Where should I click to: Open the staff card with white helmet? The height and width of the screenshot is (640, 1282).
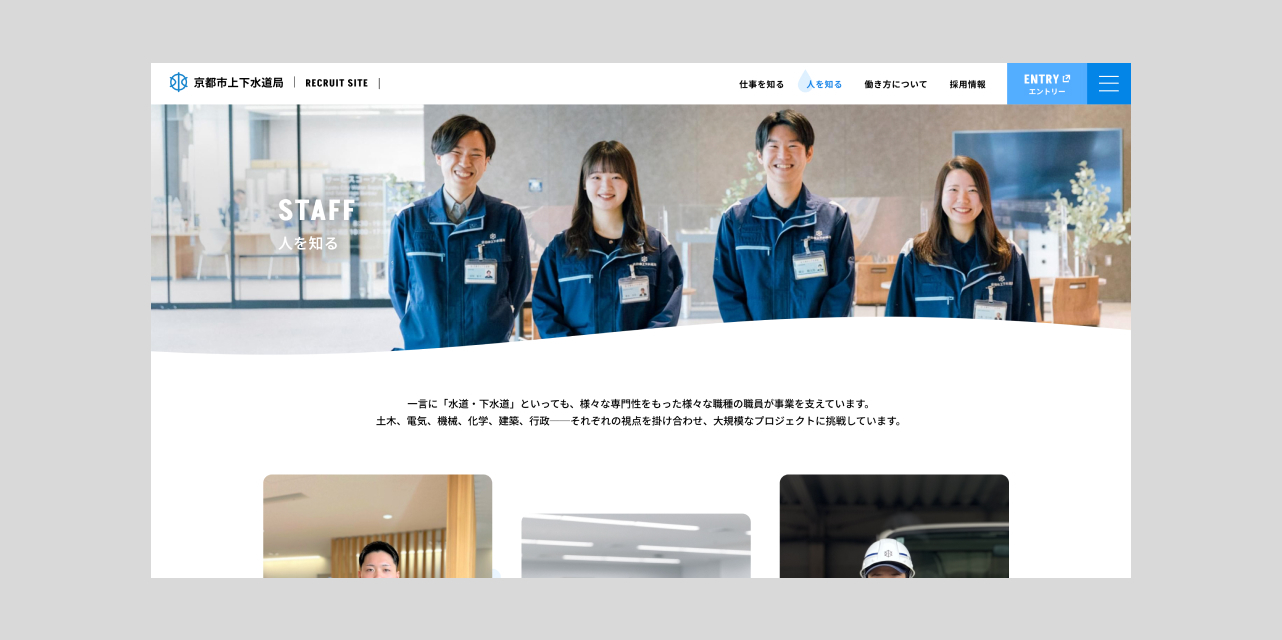pyautogui.click(x=893, y=526)
